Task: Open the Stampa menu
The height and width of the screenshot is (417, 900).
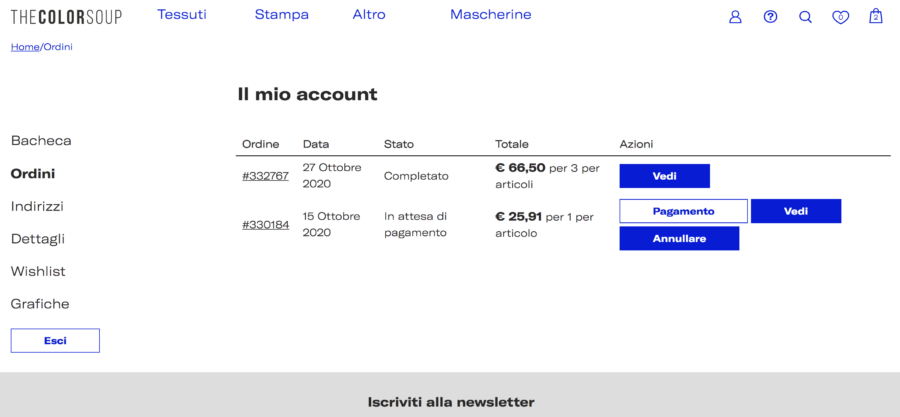Action: click(x=282, y=15)
